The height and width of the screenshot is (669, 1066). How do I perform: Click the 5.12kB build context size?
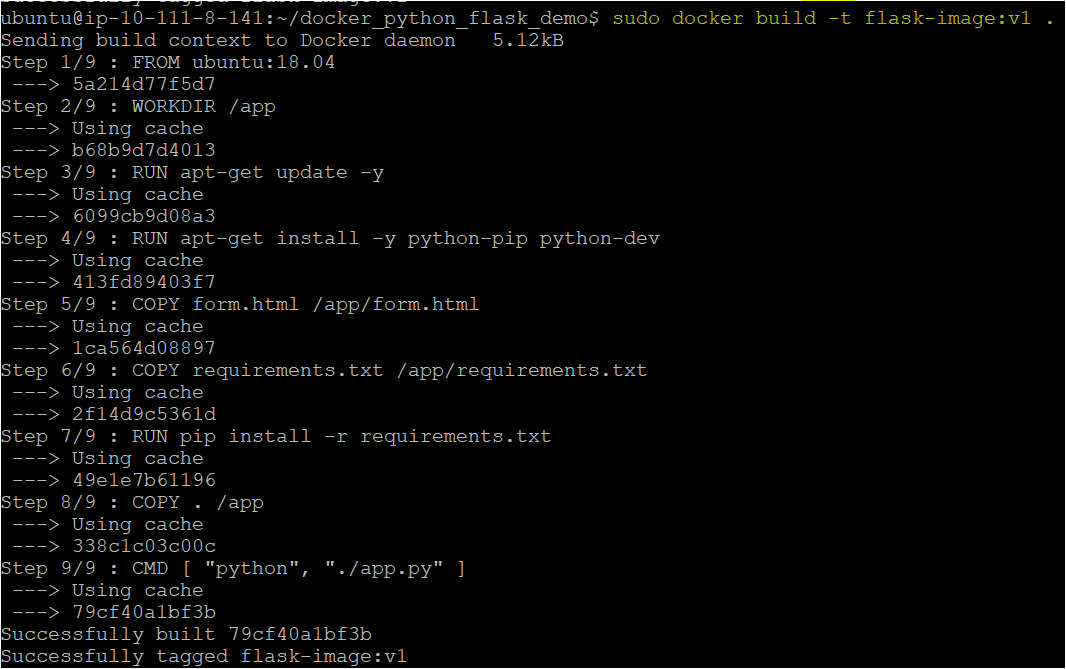(x=528, y=41)
